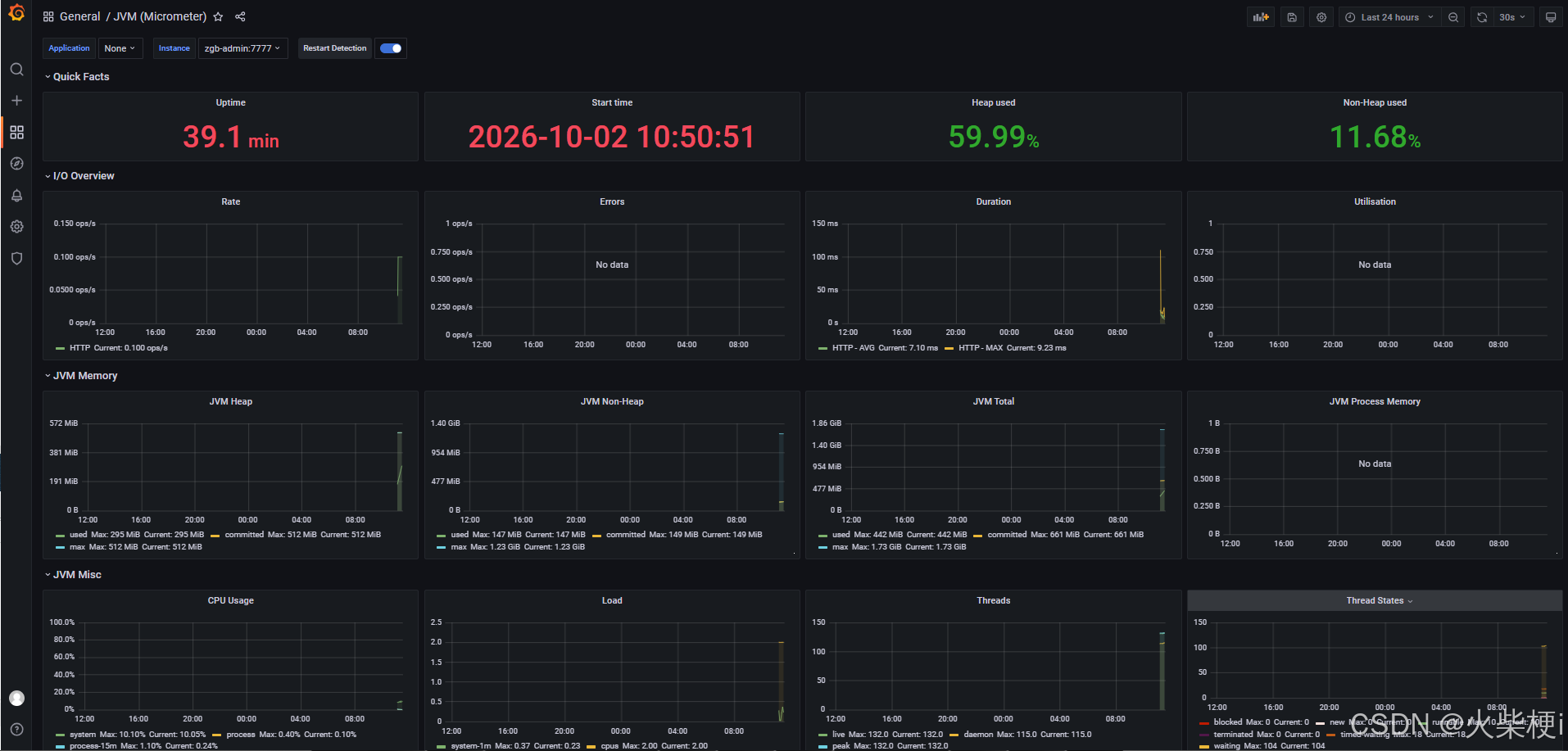Click HTTP - MAX legend color swatch

[x=949, y=348]
